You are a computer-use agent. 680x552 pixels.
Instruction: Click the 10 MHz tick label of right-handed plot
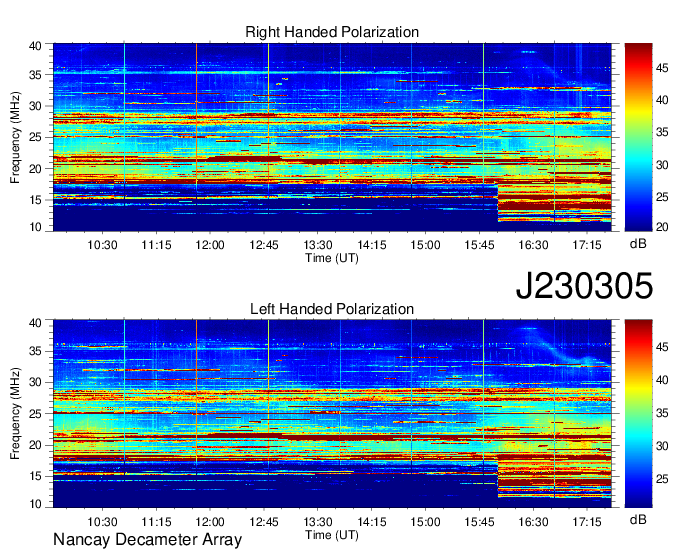click(35, 227)
